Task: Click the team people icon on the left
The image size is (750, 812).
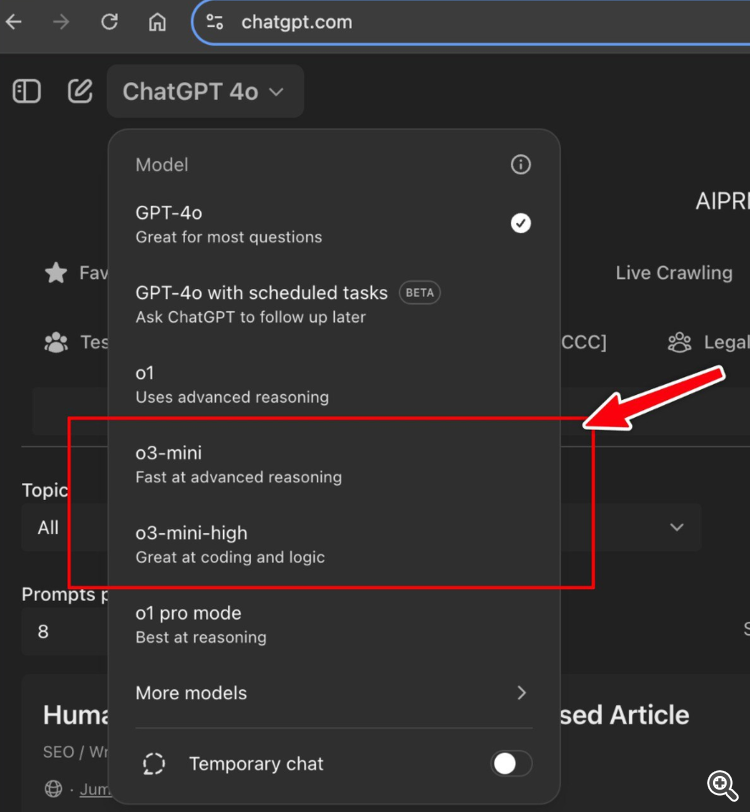Action: pos(56,342)
